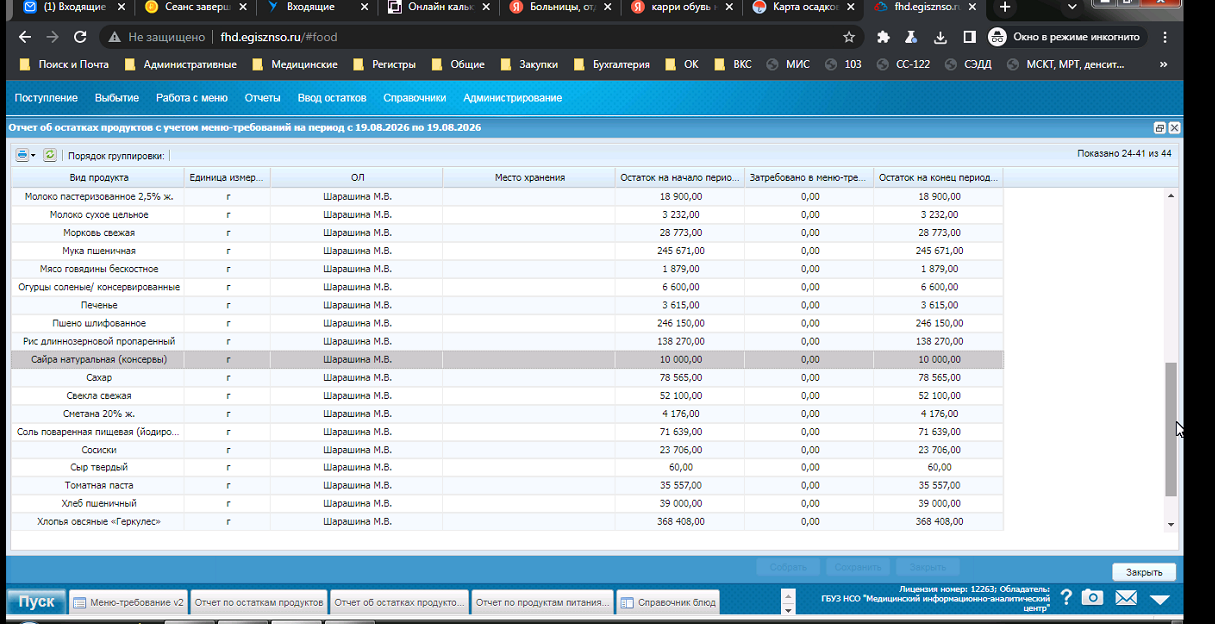The image size is (1215, 624).
Task: Sort by the Вид продукта column header
Action: point(99,177)
